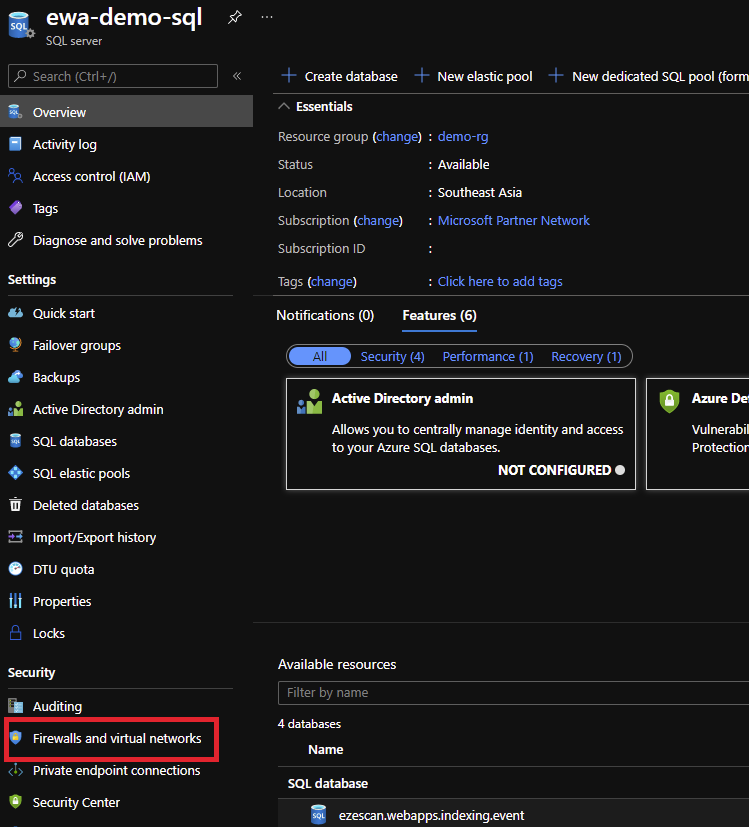Screen dimensions: 749x827
Task: Open the Active Directory admin feature card
Action: (460, 433)
